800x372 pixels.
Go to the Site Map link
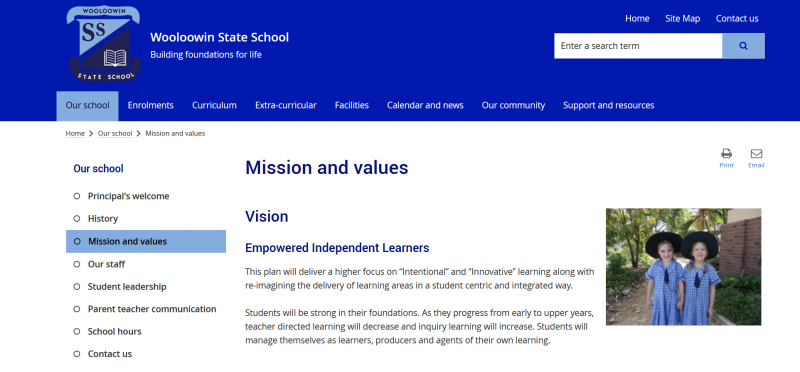(682, 19)
